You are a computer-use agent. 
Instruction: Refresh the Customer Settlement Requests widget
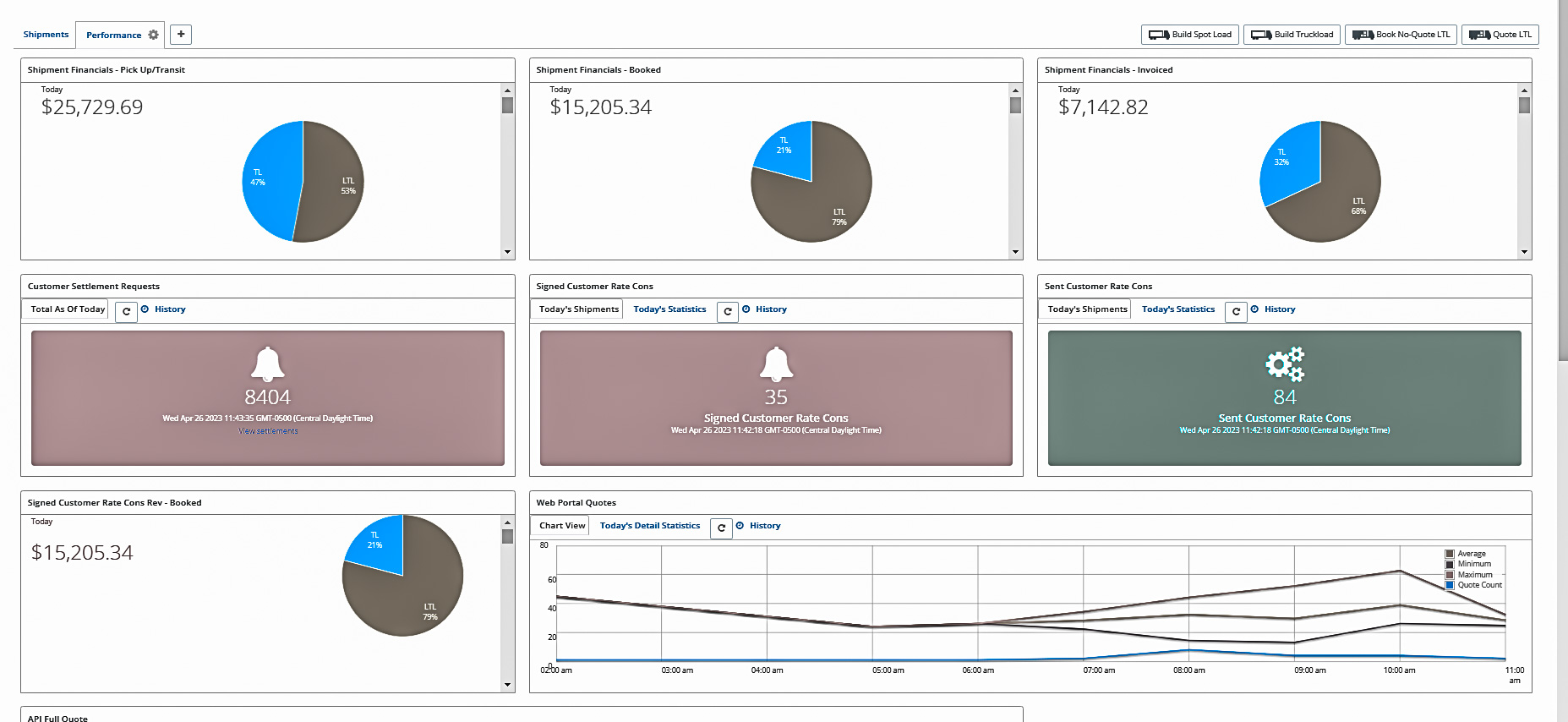pyautogui.click(x=126, y=311)
